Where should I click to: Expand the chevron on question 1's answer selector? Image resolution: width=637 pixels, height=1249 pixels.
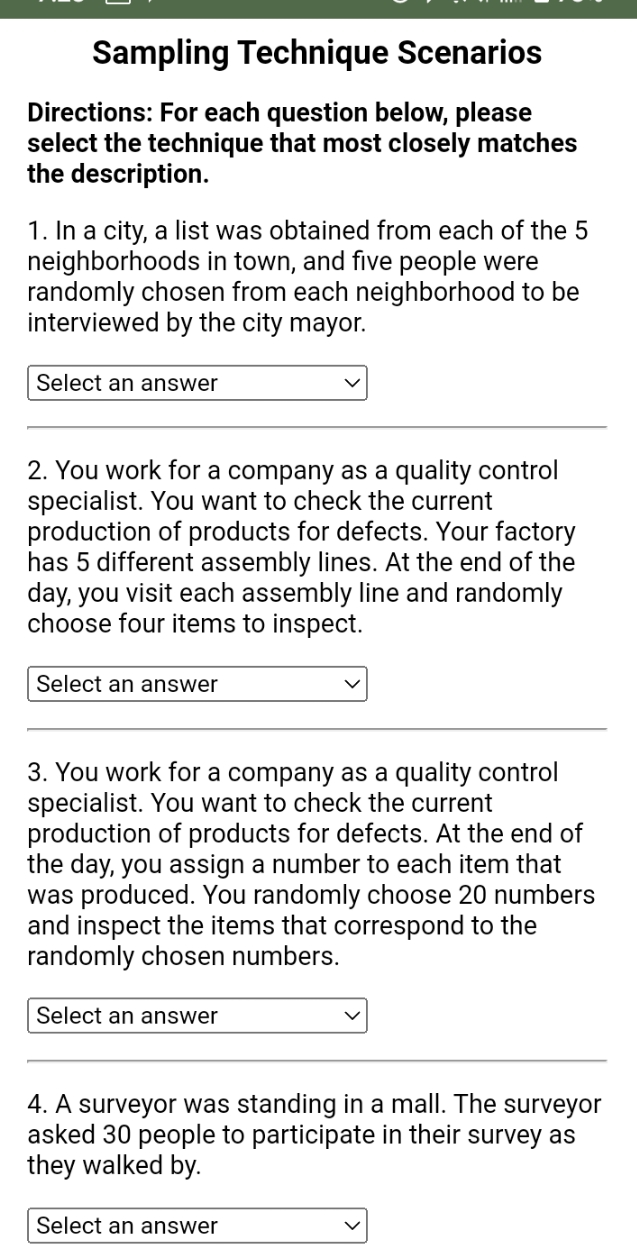click(x=352, y=383)
